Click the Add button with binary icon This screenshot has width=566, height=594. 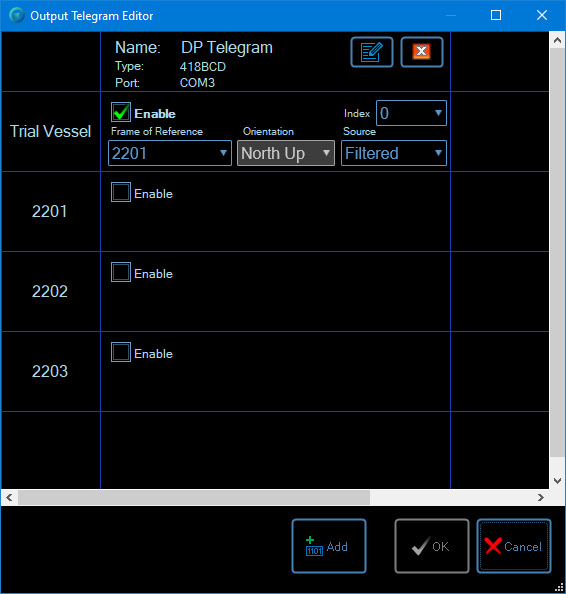point(329,546)
